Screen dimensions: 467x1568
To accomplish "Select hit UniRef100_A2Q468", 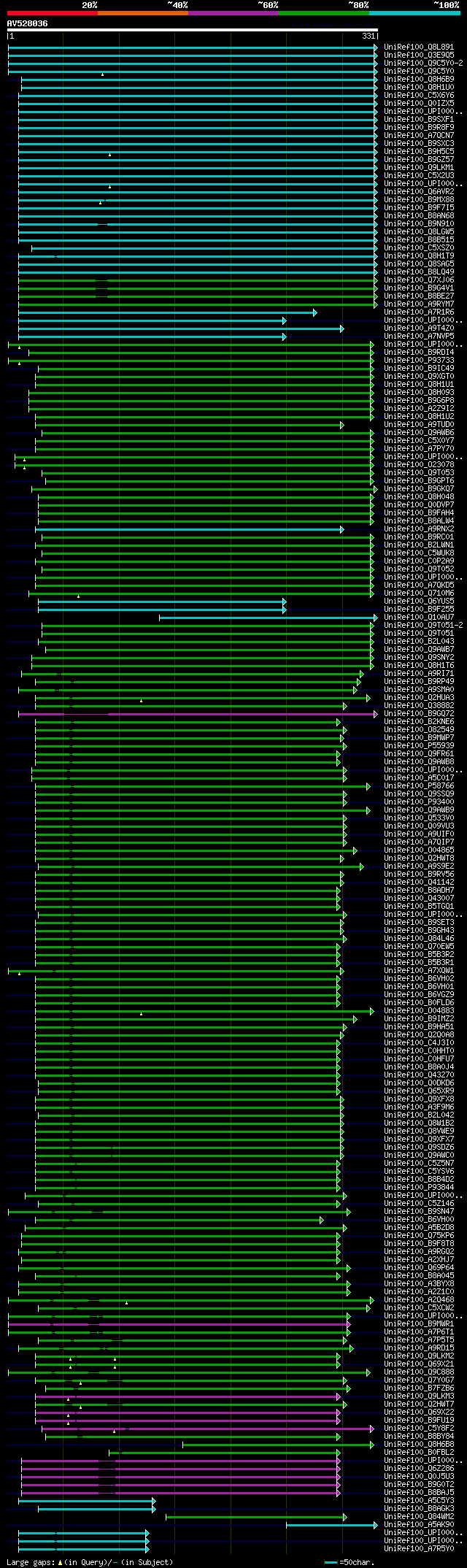I will pyautogui.click(x=419, y=1299).
